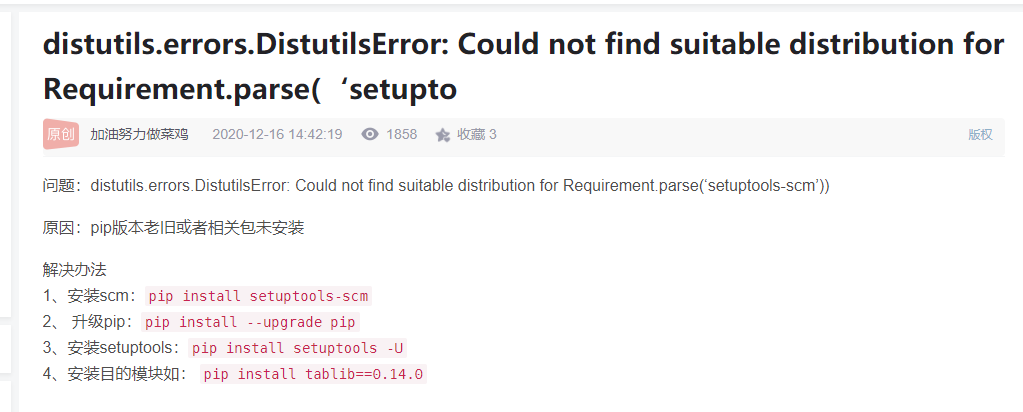
Task: Click step 2 升级pip label
Action: [x=89, y=322]
